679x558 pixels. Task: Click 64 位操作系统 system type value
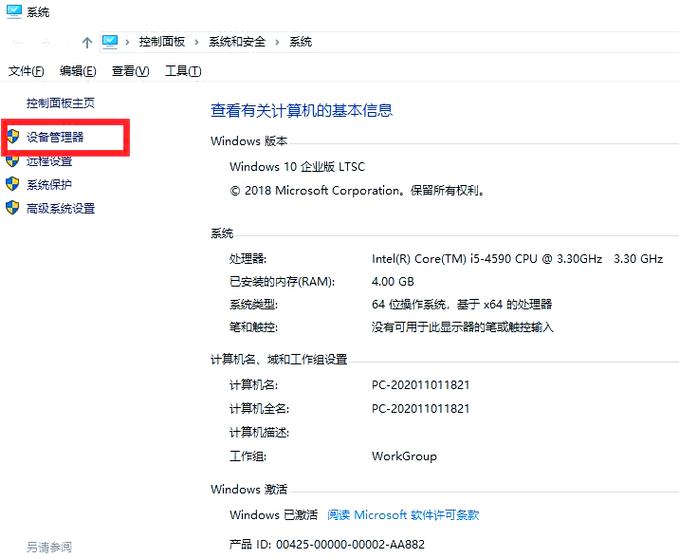[462, 304]
